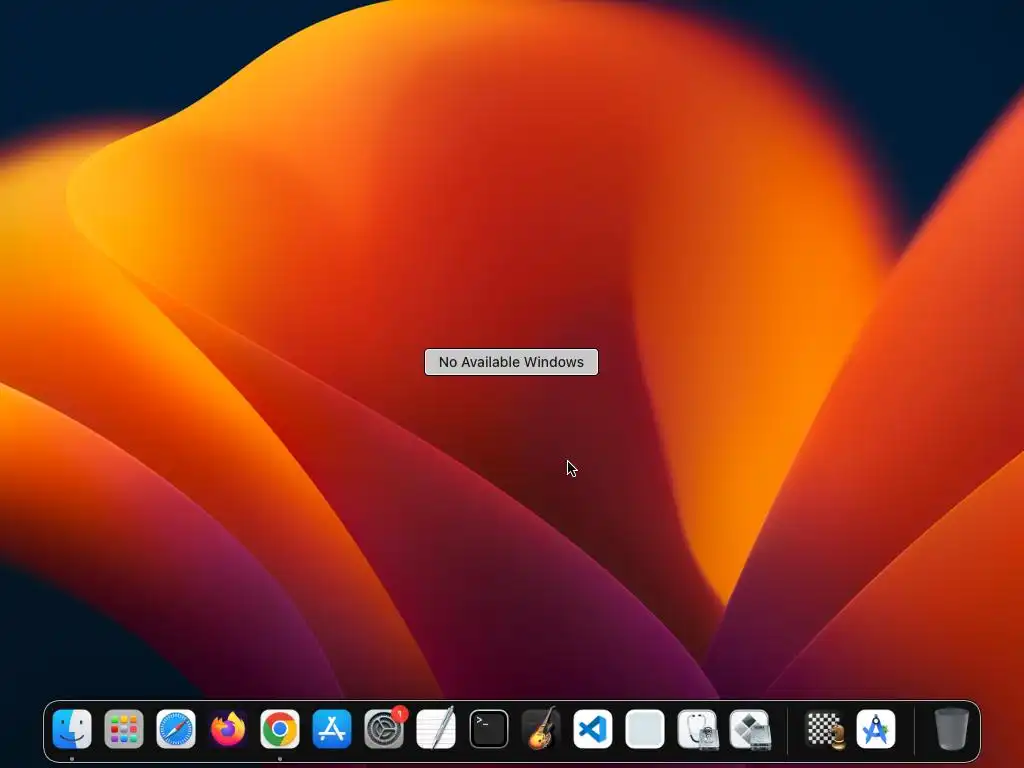1024x768 pixels.
Task: Open Boot Camp Assistant in the Dock
Action: (x=750, y=729)
